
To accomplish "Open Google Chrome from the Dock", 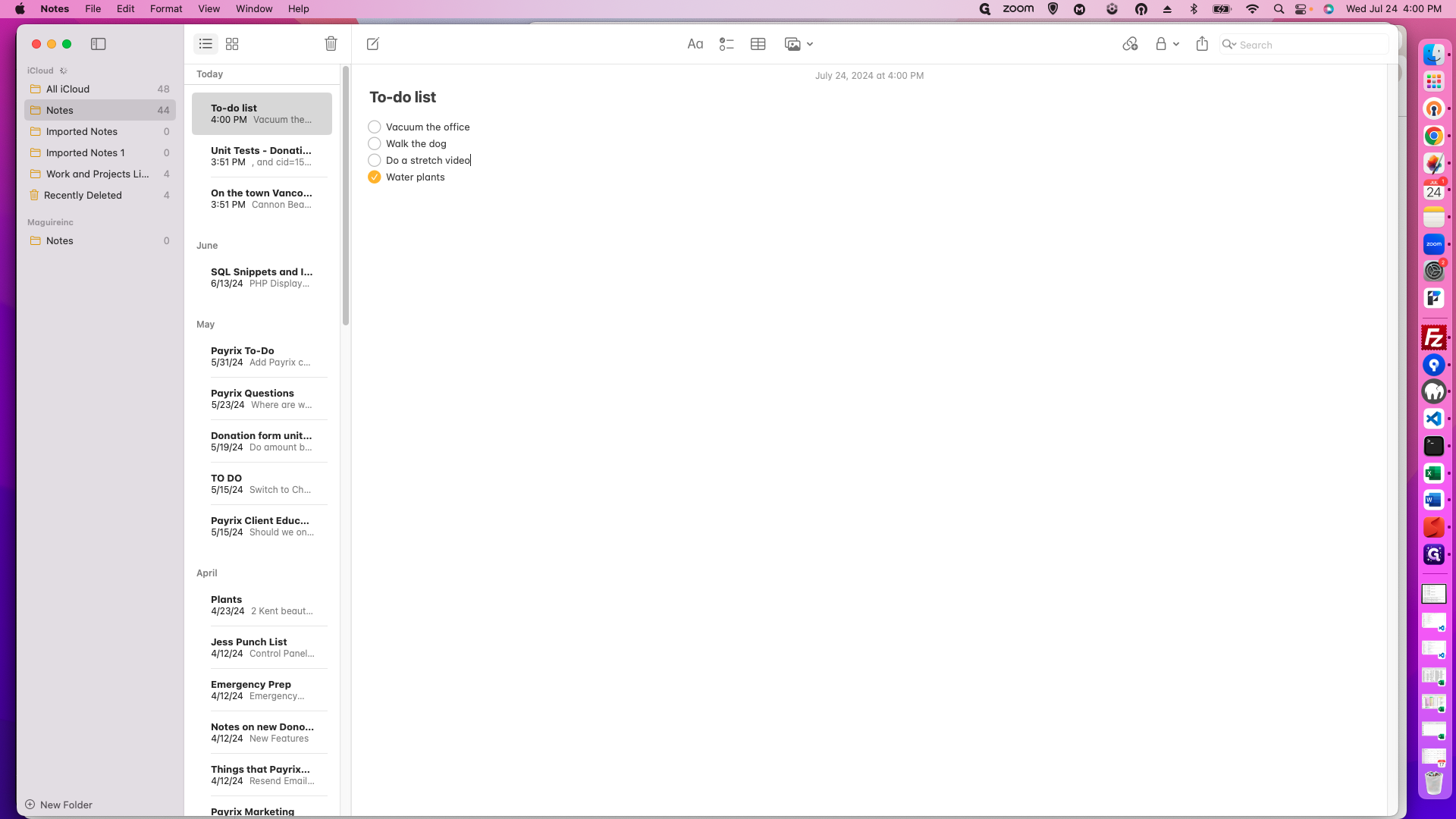I will (x=1433, y=136).
